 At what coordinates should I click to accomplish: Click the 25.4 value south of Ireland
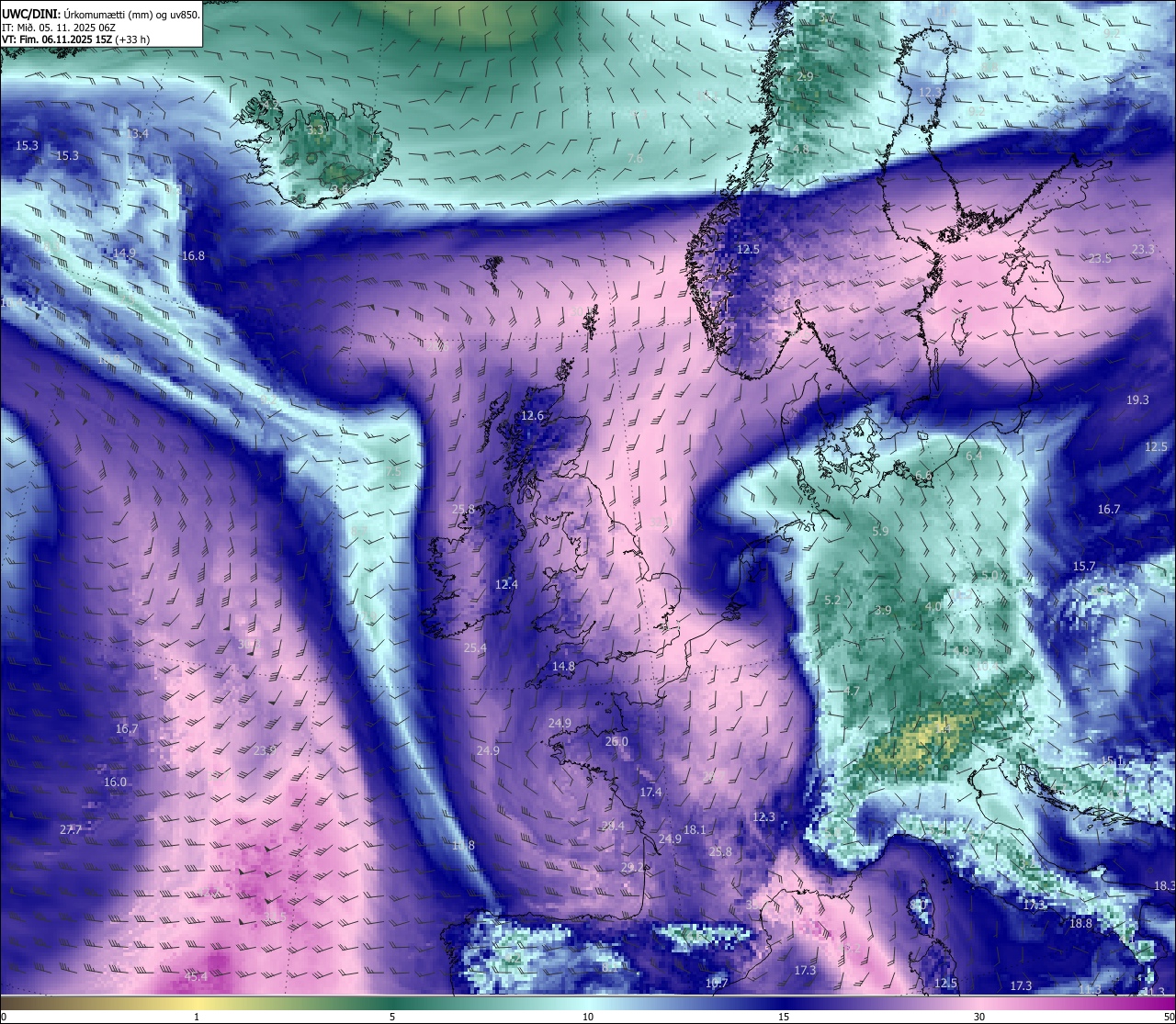coord(475,647)
